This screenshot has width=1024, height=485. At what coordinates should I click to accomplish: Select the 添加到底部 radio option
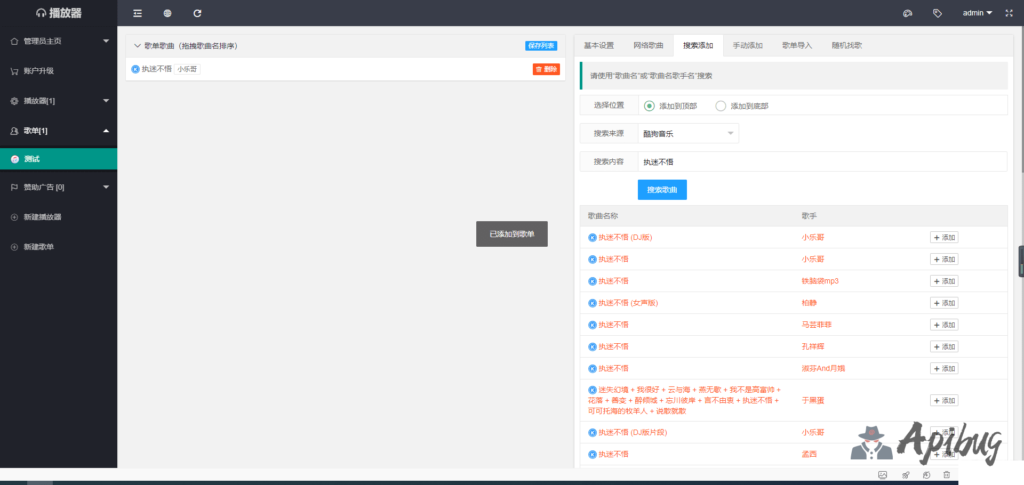tap(721, 106)
